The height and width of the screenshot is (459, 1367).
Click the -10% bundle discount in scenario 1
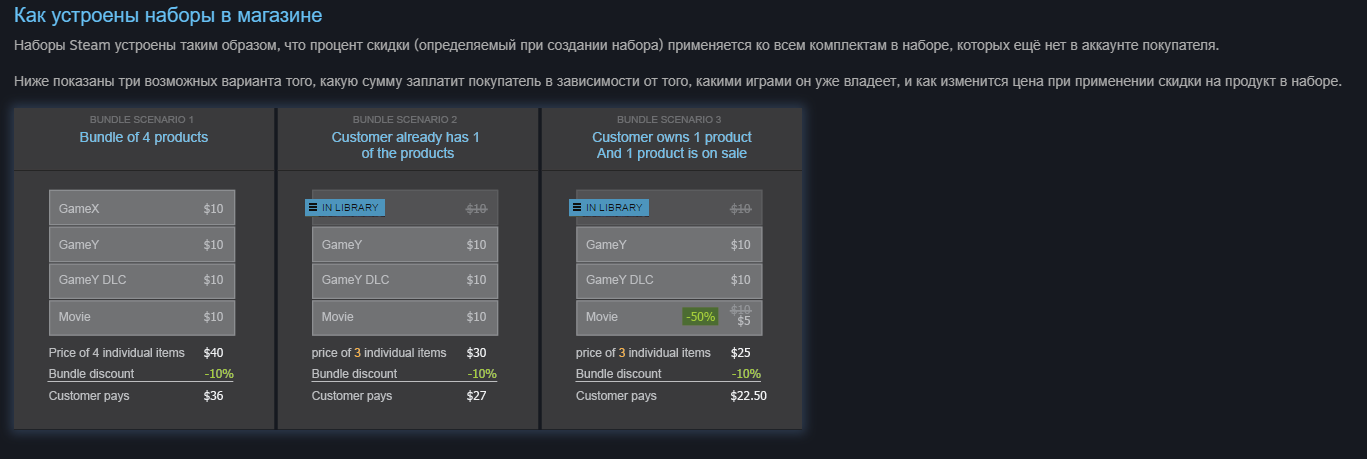[219, 374]
